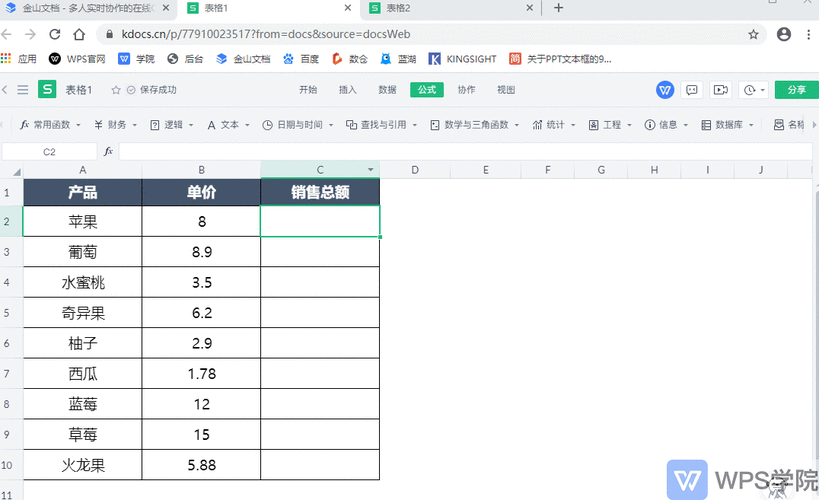Click the fx insert function icon
This screenshot has height=500, width=819.
click(108, 152)
